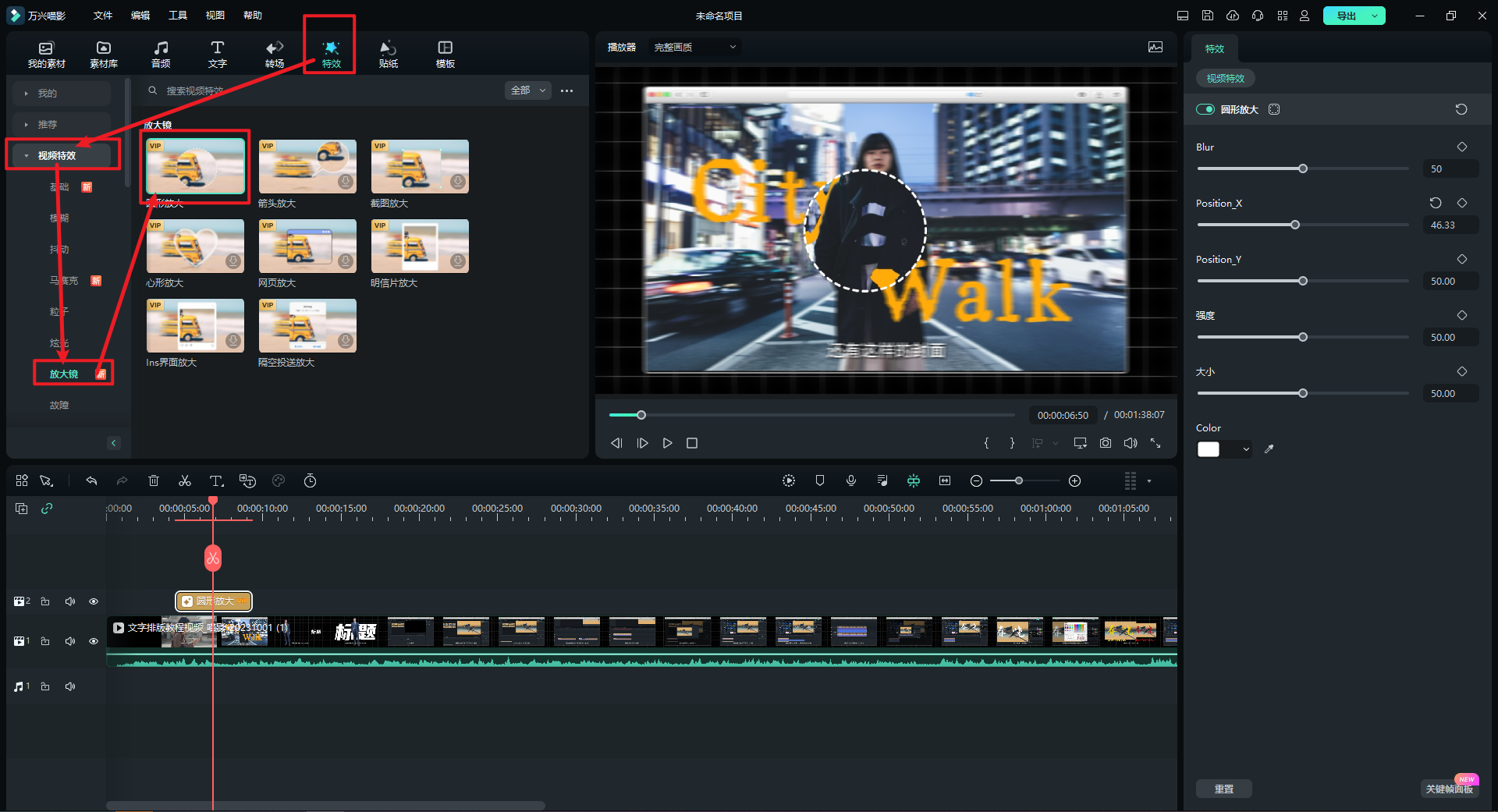Toggle off the 圆形放大 effect switch
The height and width of the screenshot is (812, 1498).
point(1205,109)
